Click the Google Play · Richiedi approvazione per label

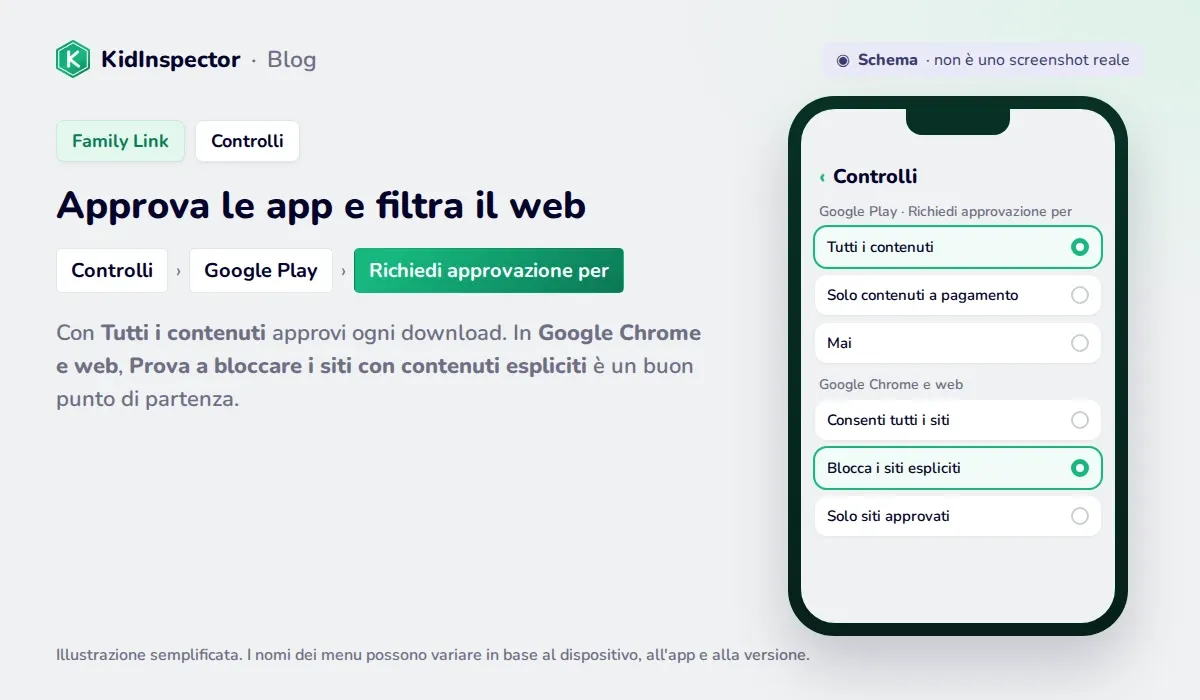(x=945, y=212)
